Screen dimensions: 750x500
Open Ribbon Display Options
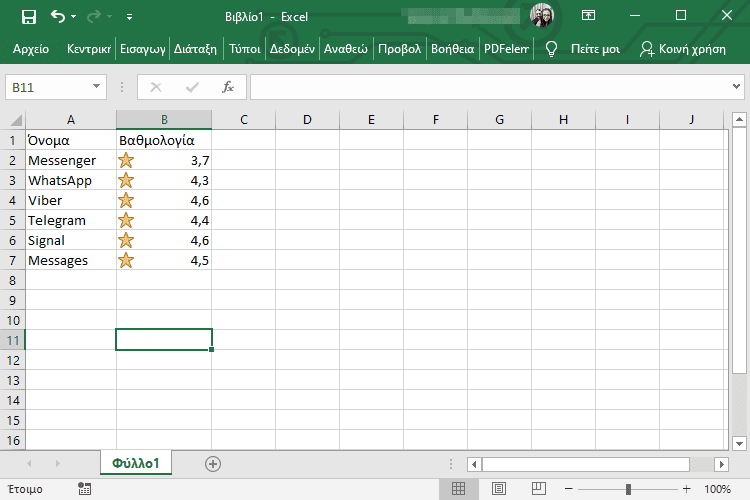click(588, 15)
